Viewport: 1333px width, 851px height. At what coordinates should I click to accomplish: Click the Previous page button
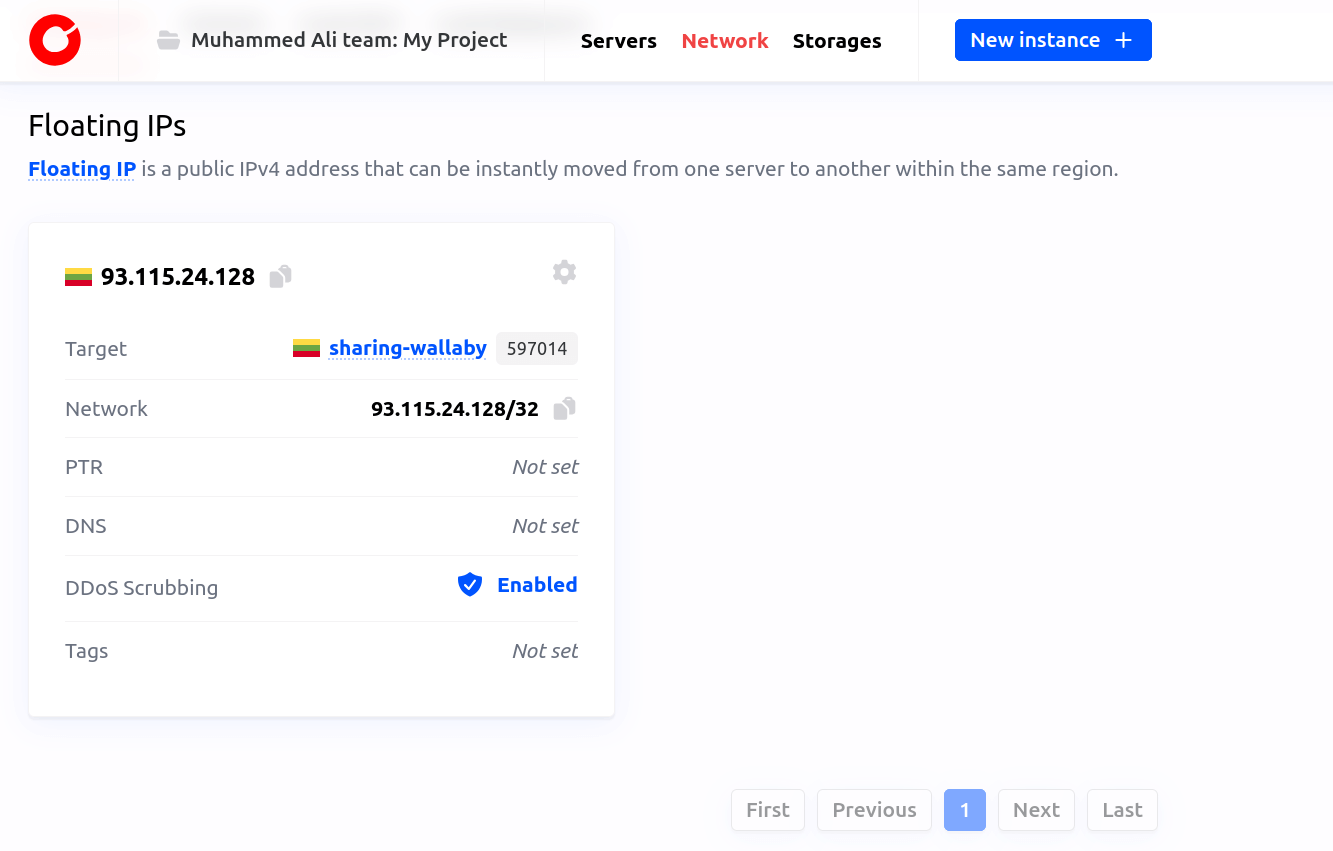coord(874,810)
